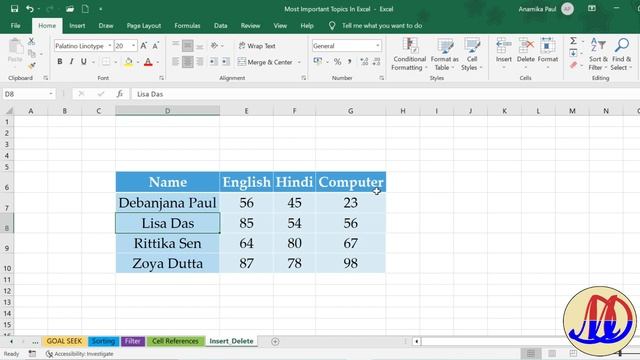
Task: Select the cell containing Zoya Dutta
Action: pyautogui.click(x=167, y=263)
